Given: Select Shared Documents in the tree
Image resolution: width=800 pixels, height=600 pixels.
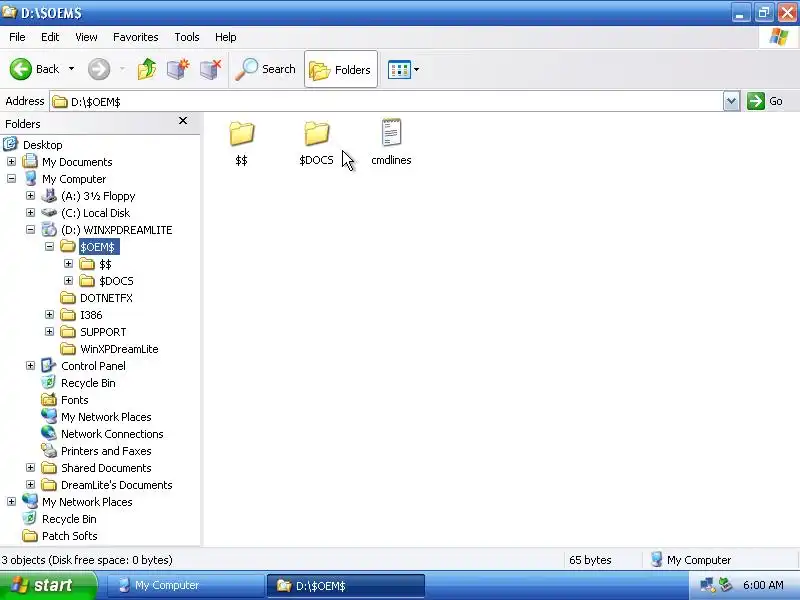Looking at the screenshot, I should tap(106, 468).
